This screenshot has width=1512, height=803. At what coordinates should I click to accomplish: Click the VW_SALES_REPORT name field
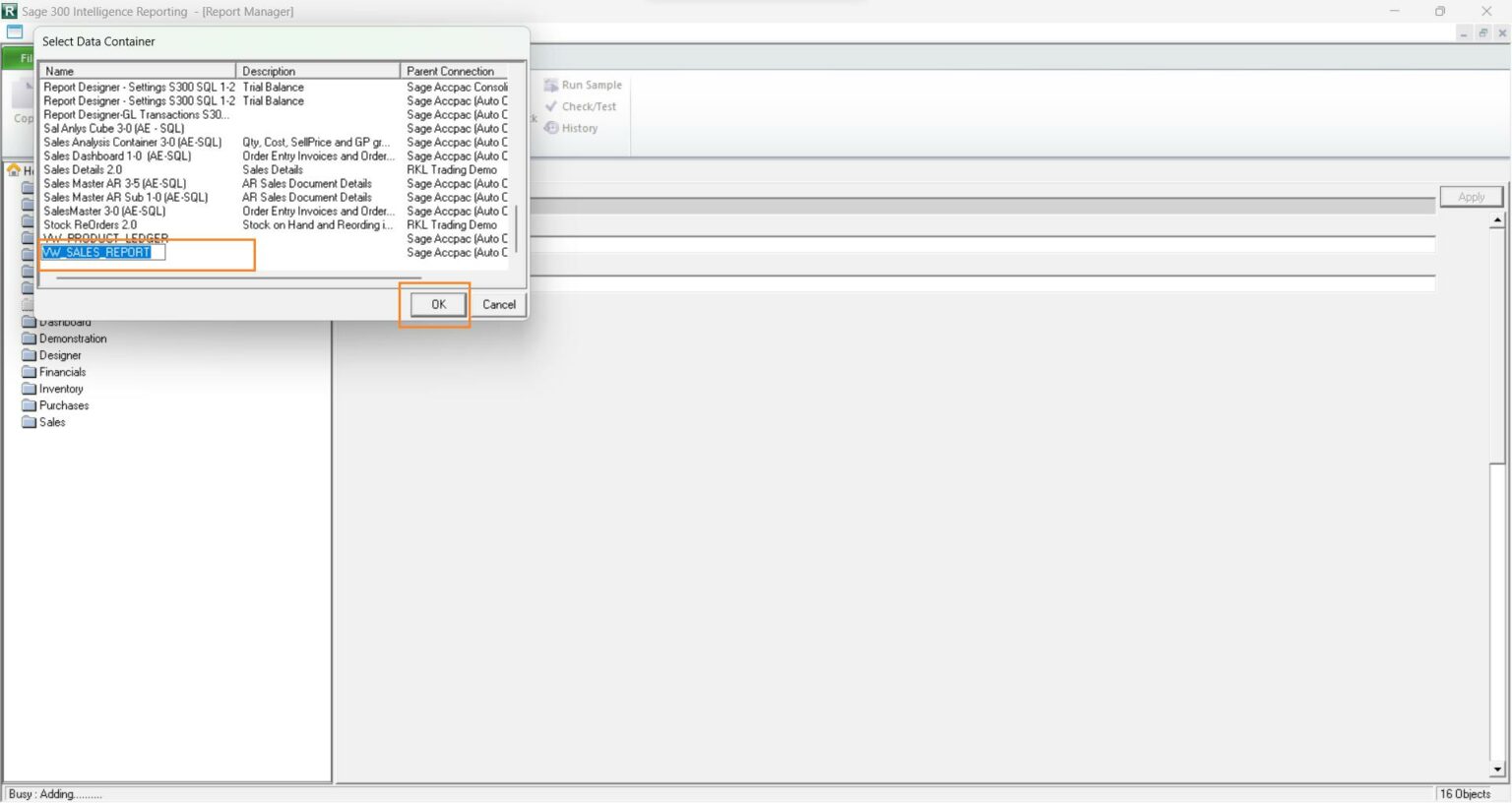pos(98,252)
